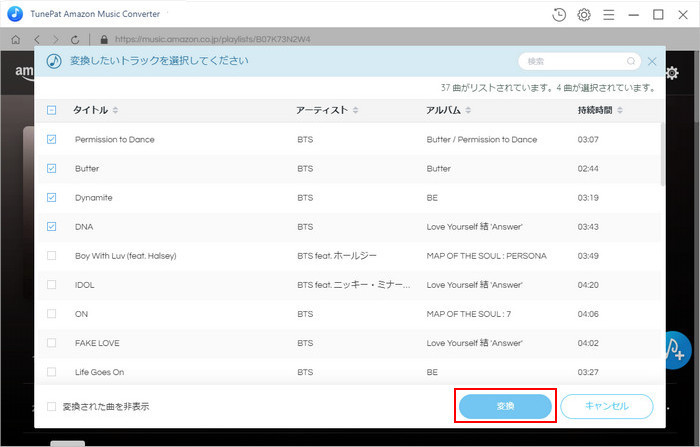Click 'BTS feat. ホールジー' artist cell
This screenshot has width=700, height=447.
[x=337, y=256]
